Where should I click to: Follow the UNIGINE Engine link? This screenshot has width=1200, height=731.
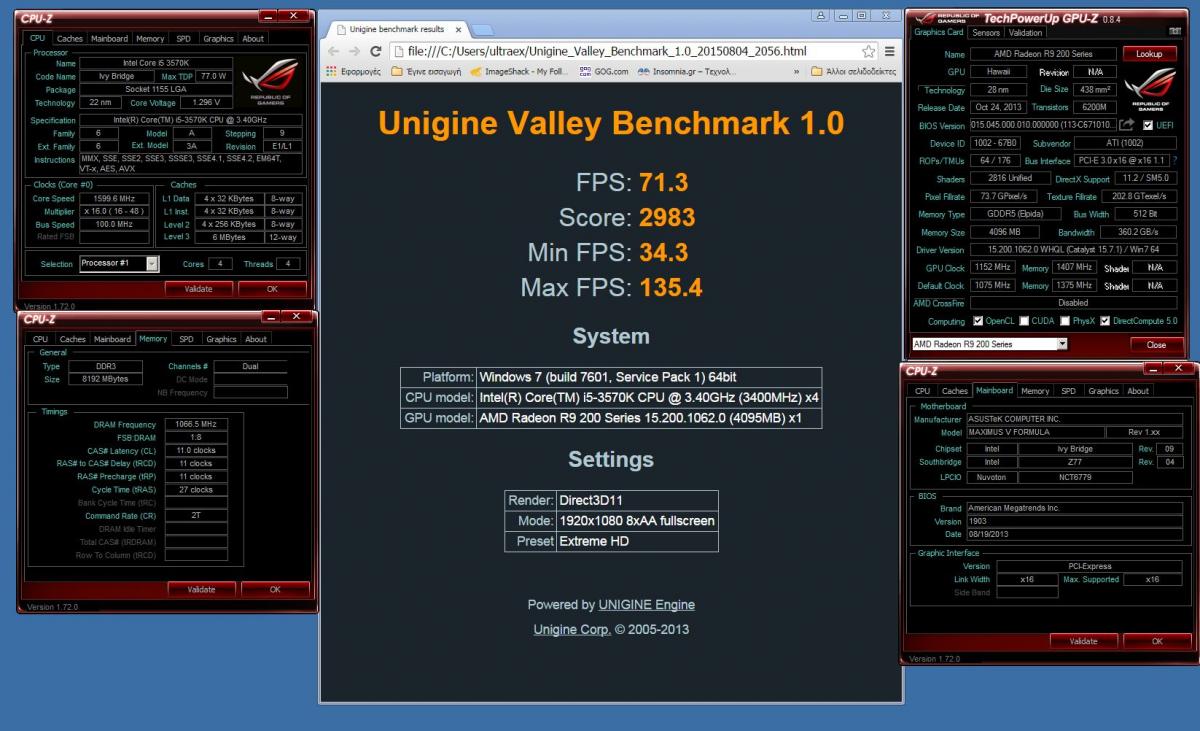click(x=646, y=605)
